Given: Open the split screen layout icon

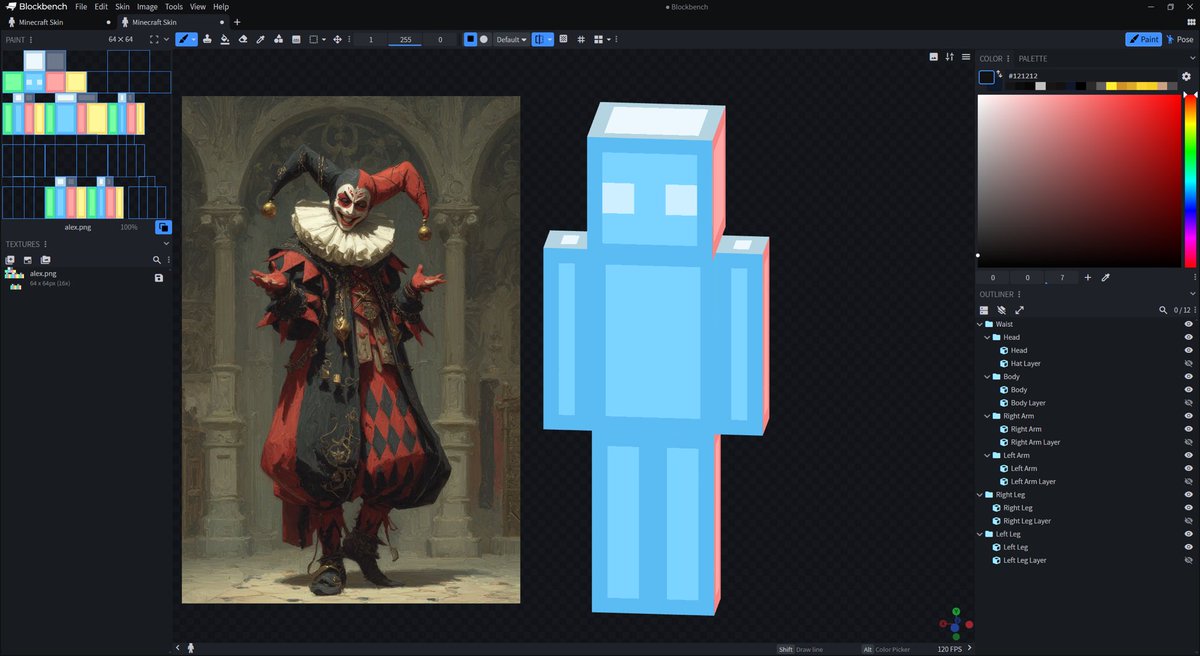Looking at the screenshot, I should tap(598, 39).
